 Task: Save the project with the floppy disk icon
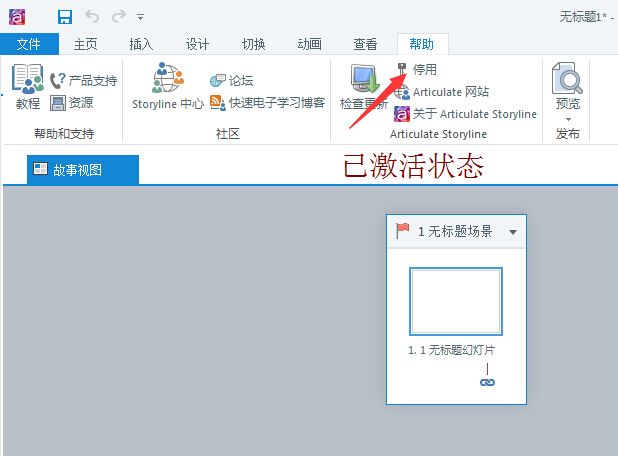pos(65,17)
